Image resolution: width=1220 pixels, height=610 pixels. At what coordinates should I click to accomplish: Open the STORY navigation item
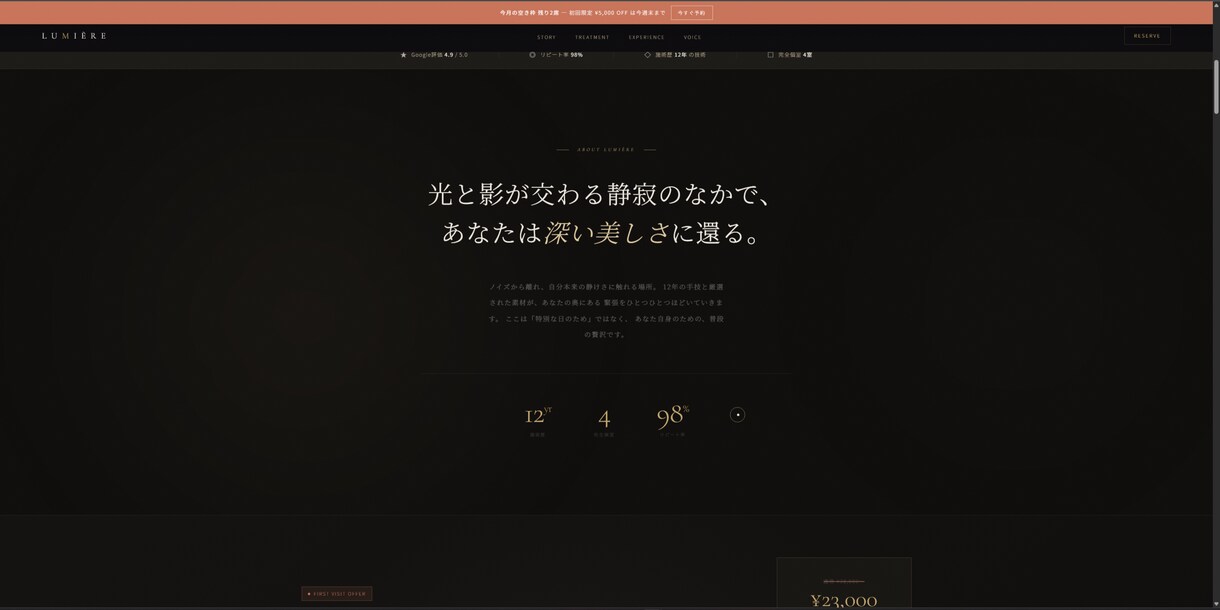(546, 37)
